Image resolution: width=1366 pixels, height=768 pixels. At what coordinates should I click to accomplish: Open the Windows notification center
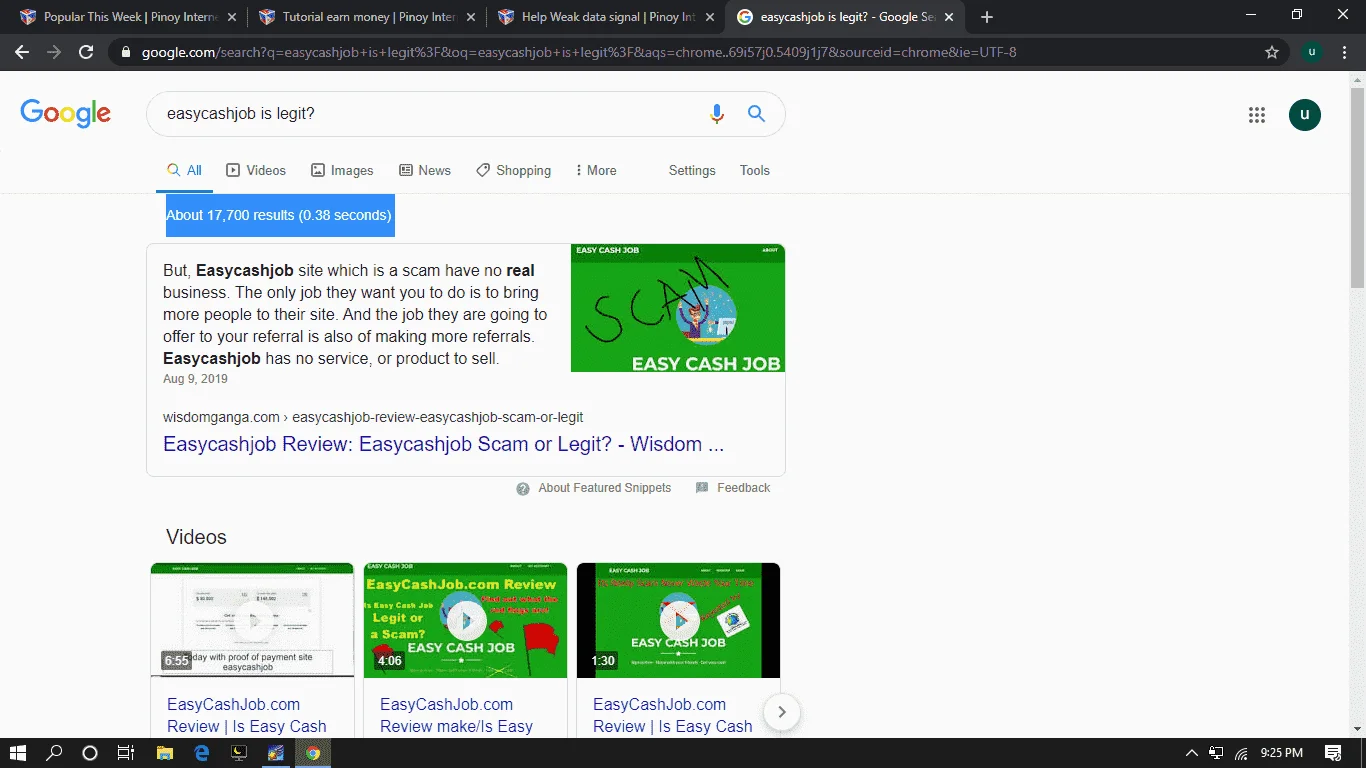pyautogui.click(x=1333, y=753)
